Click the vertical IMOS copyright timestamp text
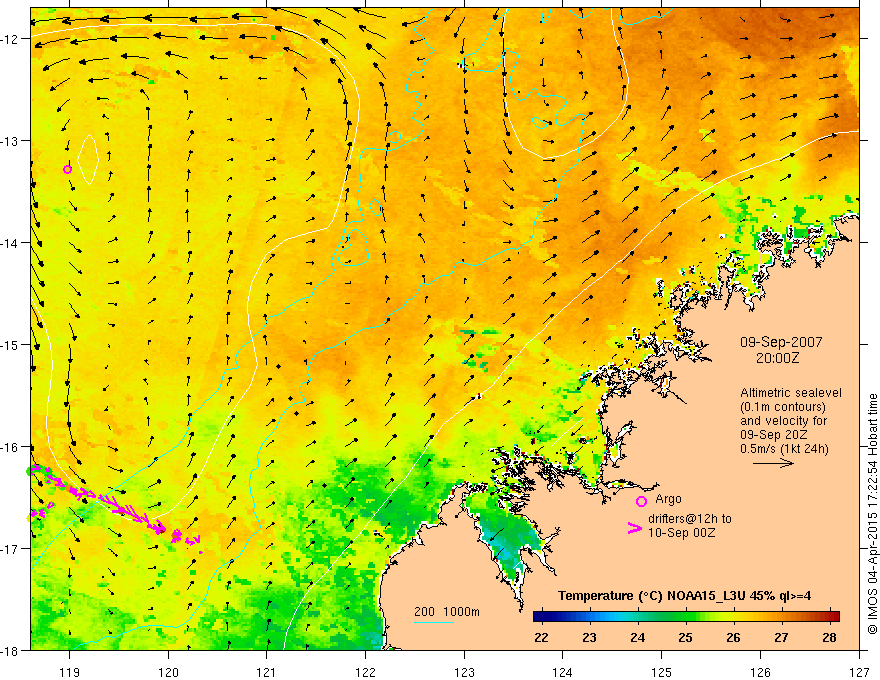The height and width of the screenshot is (680, 880). 873,514
